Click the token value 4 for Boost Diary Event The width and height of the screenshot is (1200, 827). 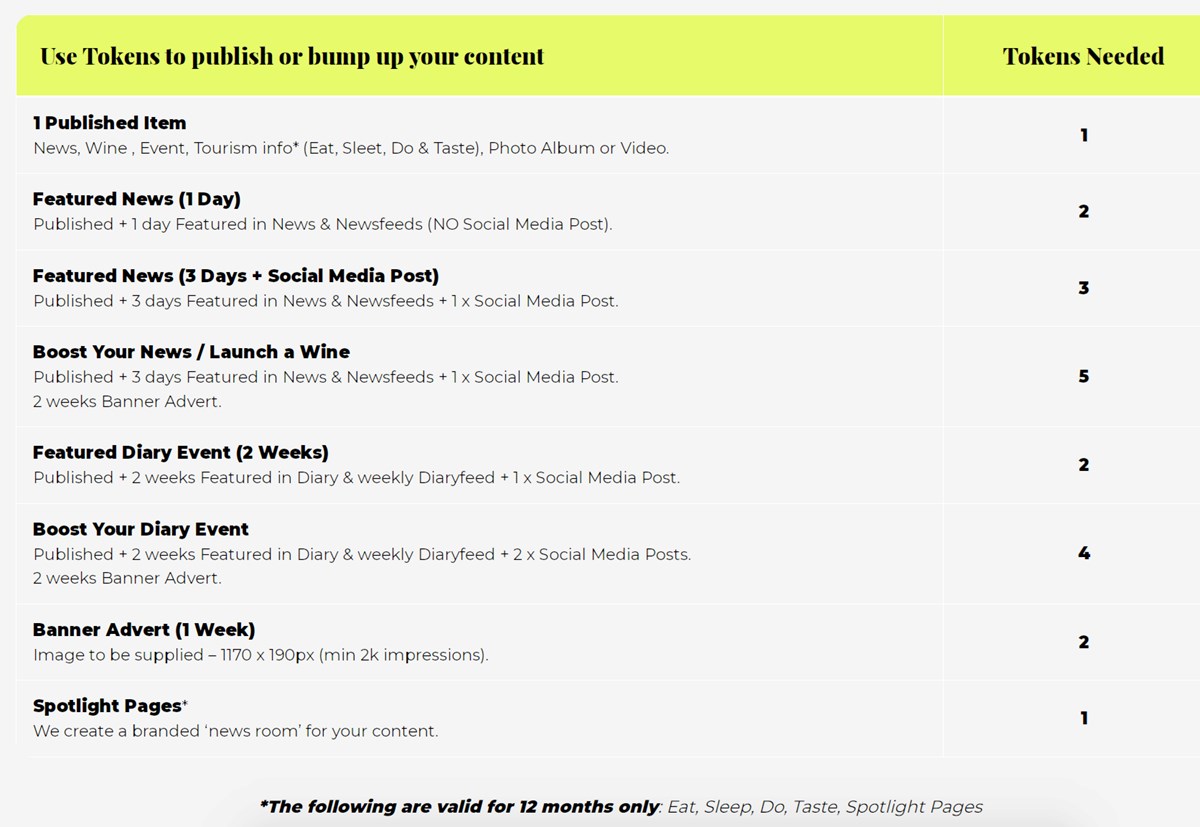(1083, 553)
